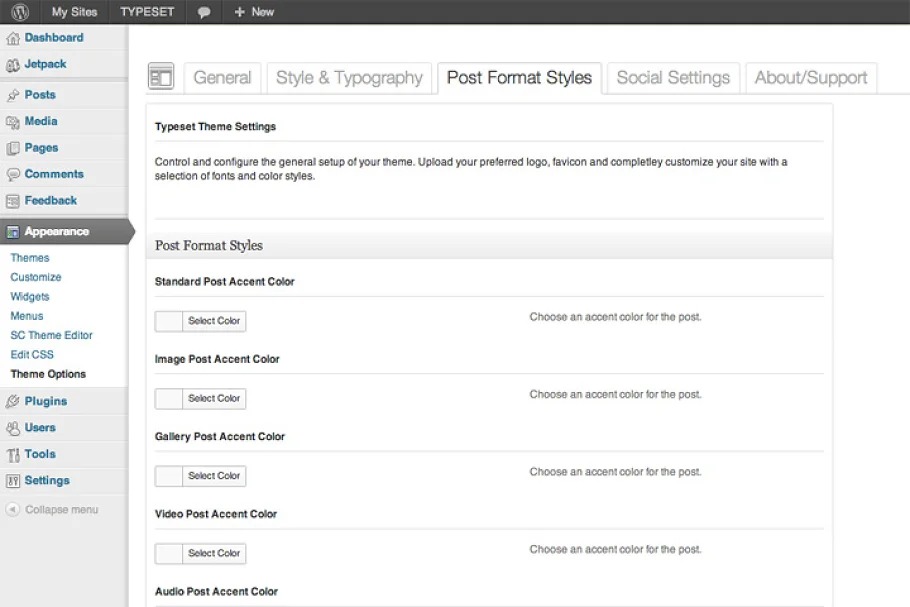This screenshot has height=607, width=910.
Task: Open the About/Support tab
Action: pyautogui.click(x=811, y=78)
